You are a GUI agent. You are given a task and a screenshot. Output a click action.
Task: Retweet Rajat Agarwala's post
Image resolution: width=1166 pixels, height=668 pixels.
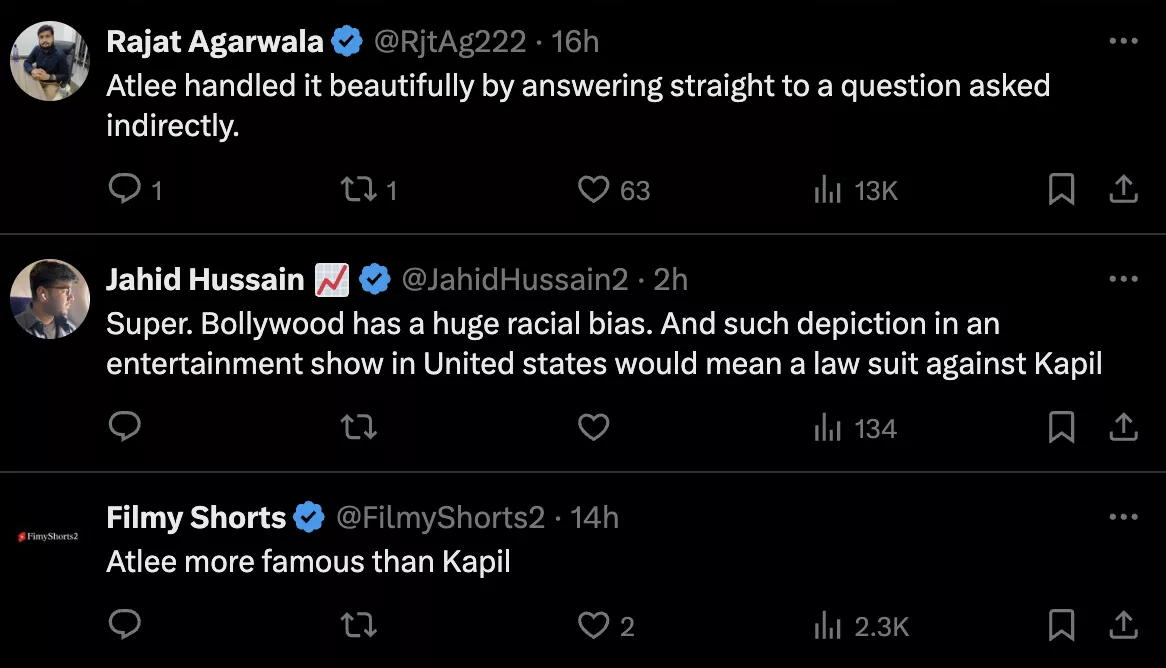click(358, 189)
